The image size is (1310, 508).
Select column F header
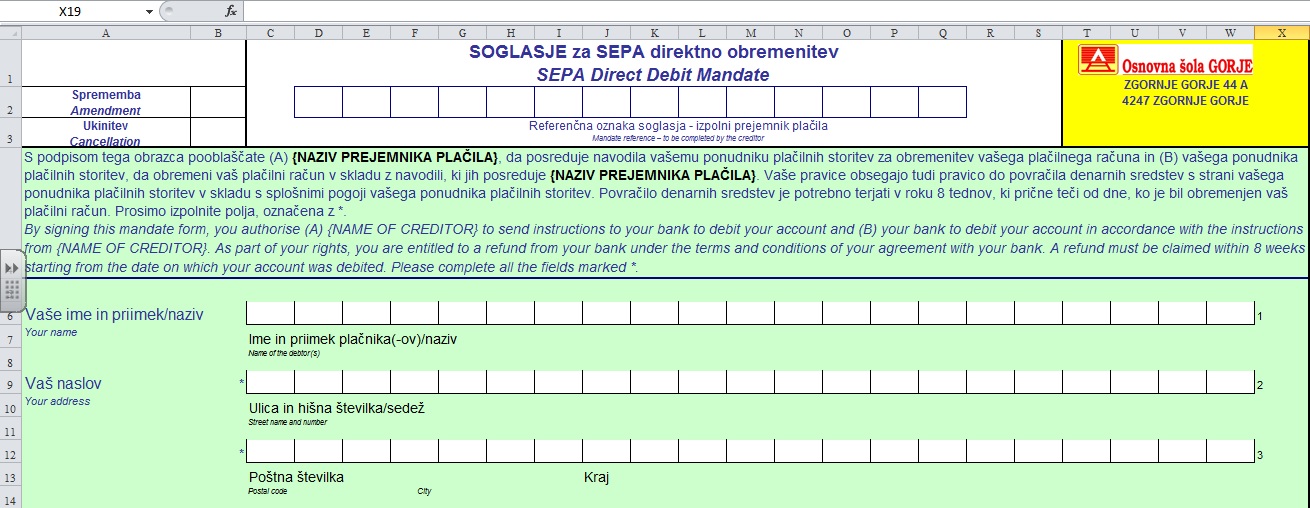coord(414,32)
